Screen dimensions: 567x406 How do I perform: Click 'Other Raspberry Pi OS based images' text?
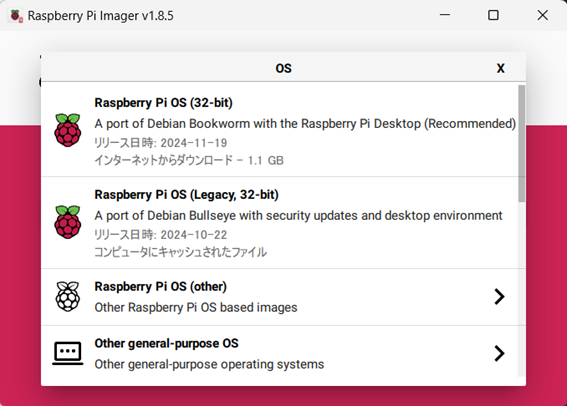196,308
